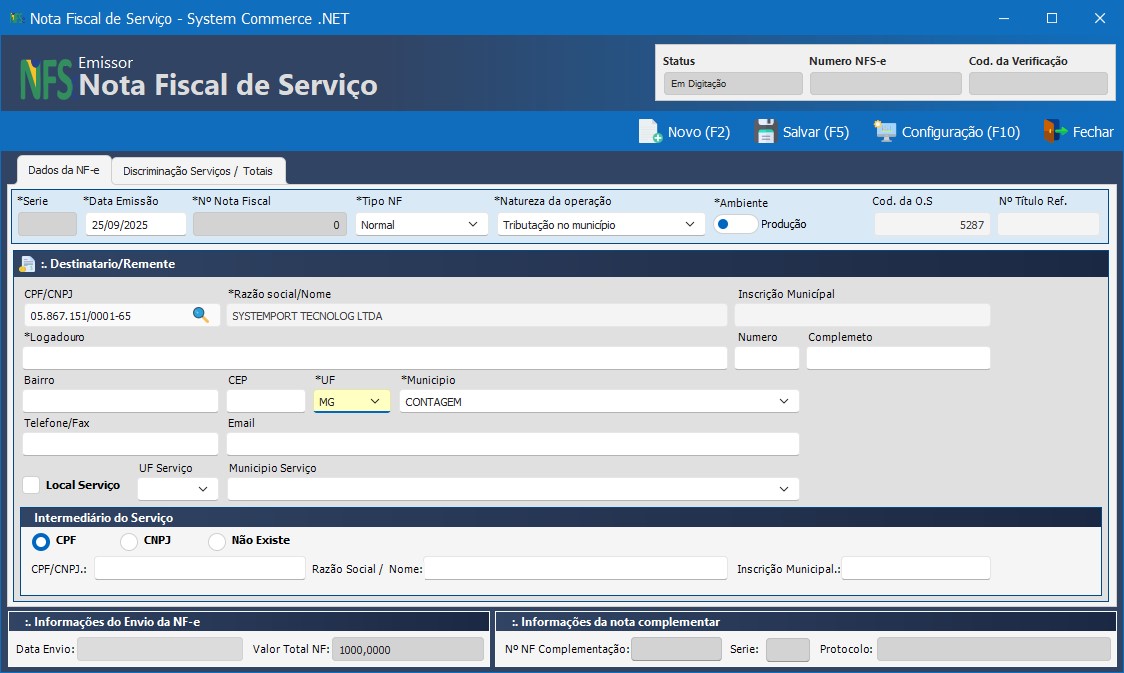Click the Fechar exit icon
The height and width of the screenshot is (673, 1124).
coord(1057,131)
